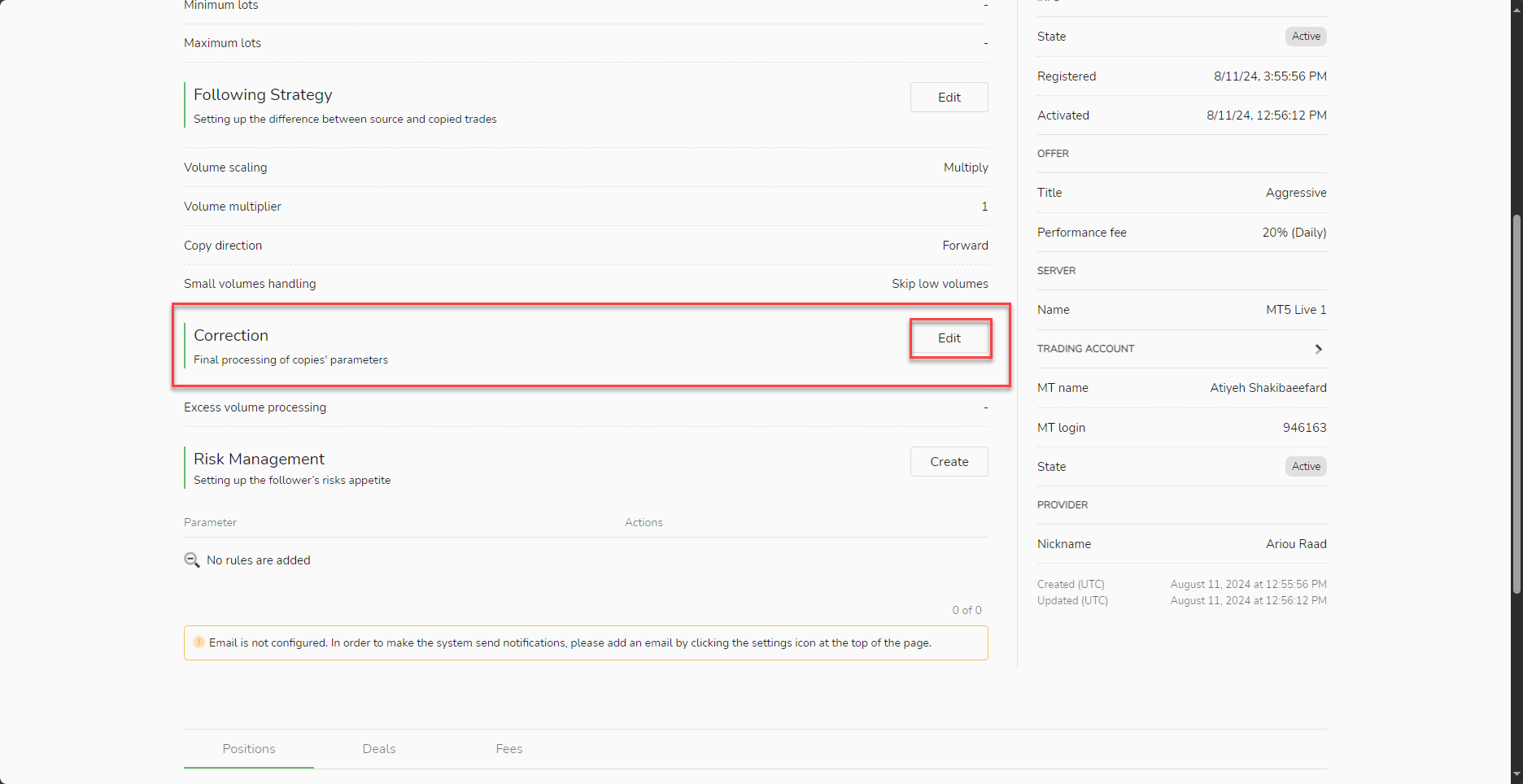Select the provider nickname Ariou Raad

1296,544
